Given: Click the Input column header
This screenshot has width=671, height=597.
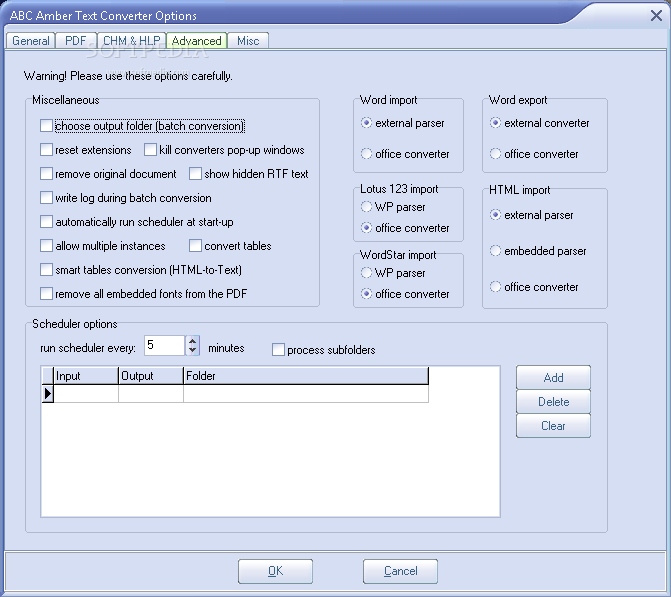Looking at the screenshot, I should 86,376.
